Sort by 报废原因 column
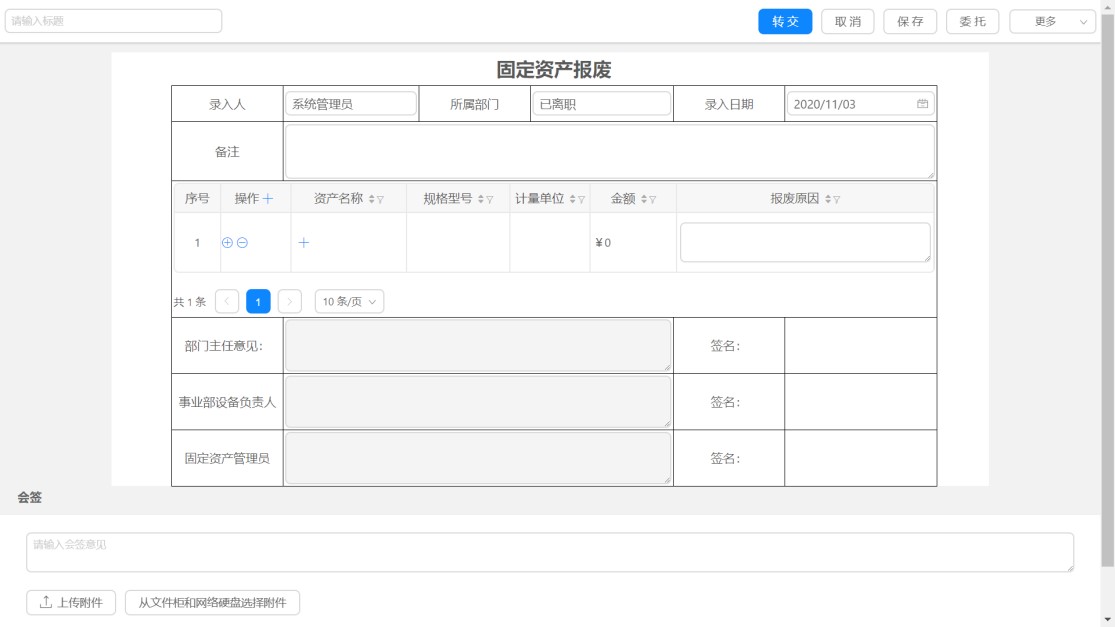Viewport: 1115px width, 627px height. click(x=828, y=199)
